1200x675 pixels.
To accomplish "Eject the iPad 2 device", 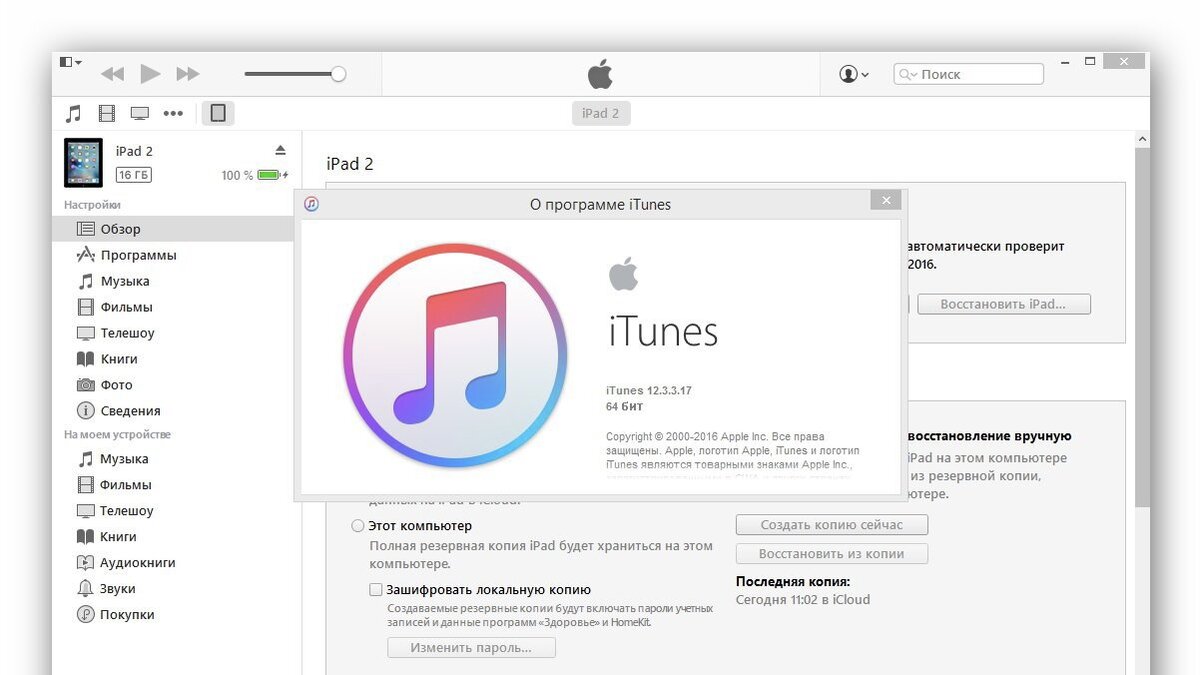I will [280, 150].
